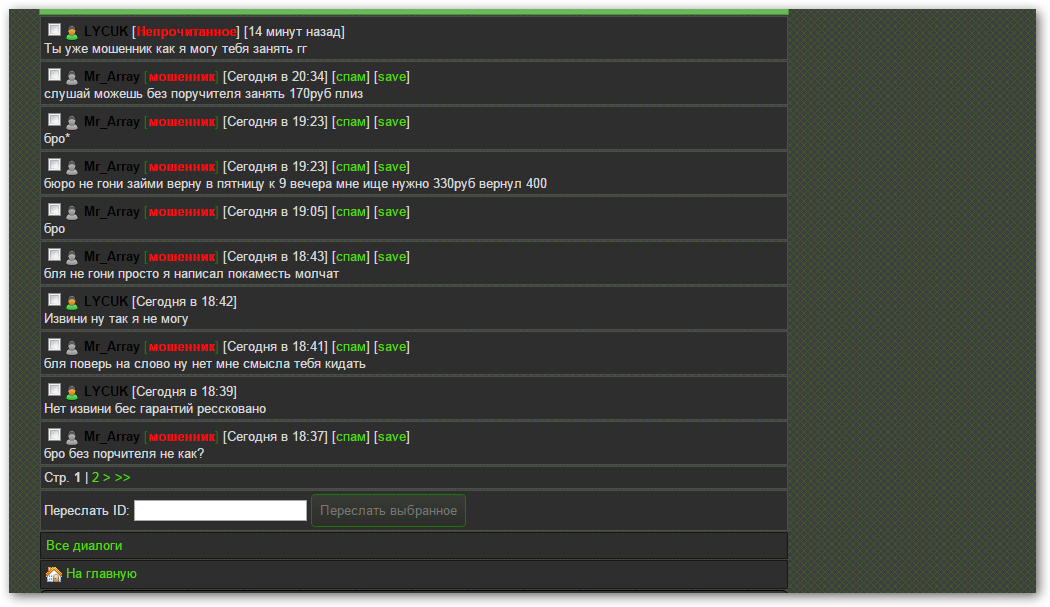Click спам on the 18:43 message
Screen dimensions: 1050x607
pyautogui.click(x=351, y=257)
